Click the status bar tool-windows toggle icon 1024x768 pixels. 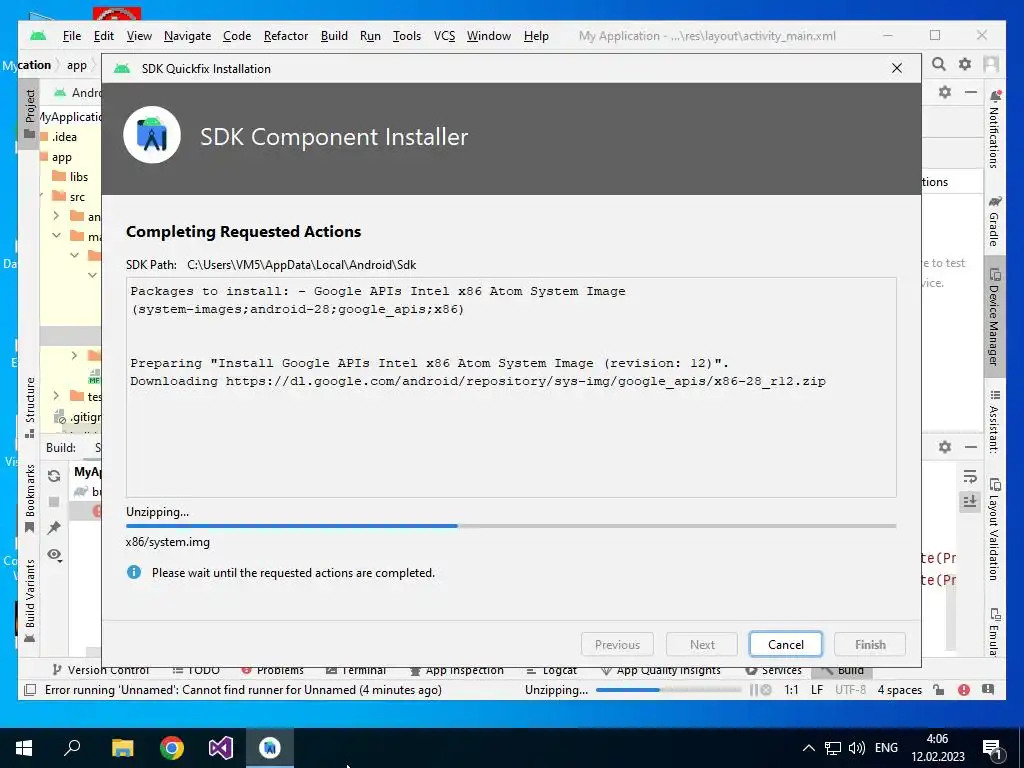click(x=30, y=690)
